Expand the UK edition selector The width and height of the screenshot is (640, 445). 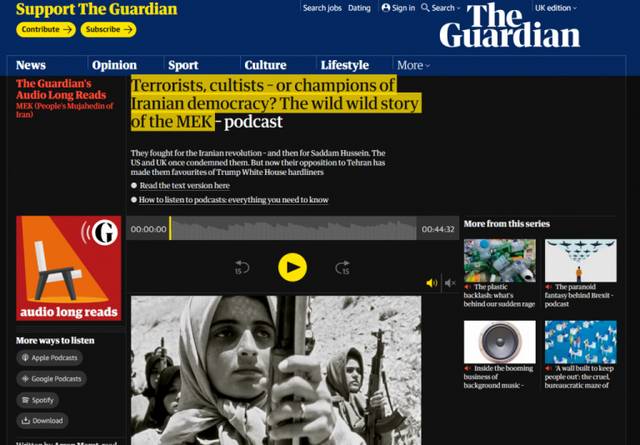556,8
